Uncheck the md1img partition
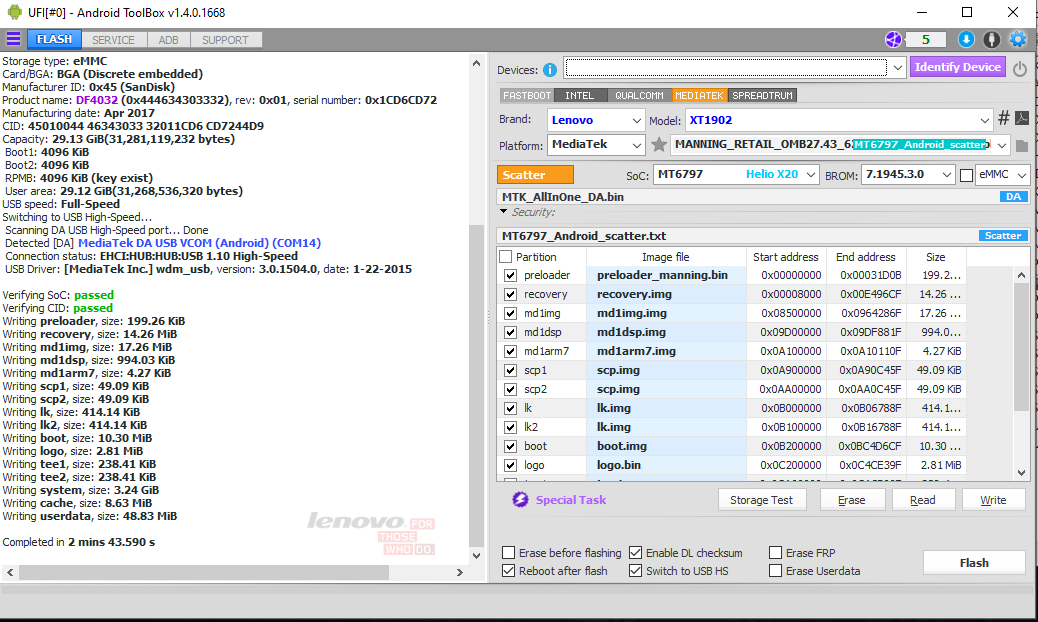Image resolution: width=1038 pixels, height=622 pixels. coord(510,314)
